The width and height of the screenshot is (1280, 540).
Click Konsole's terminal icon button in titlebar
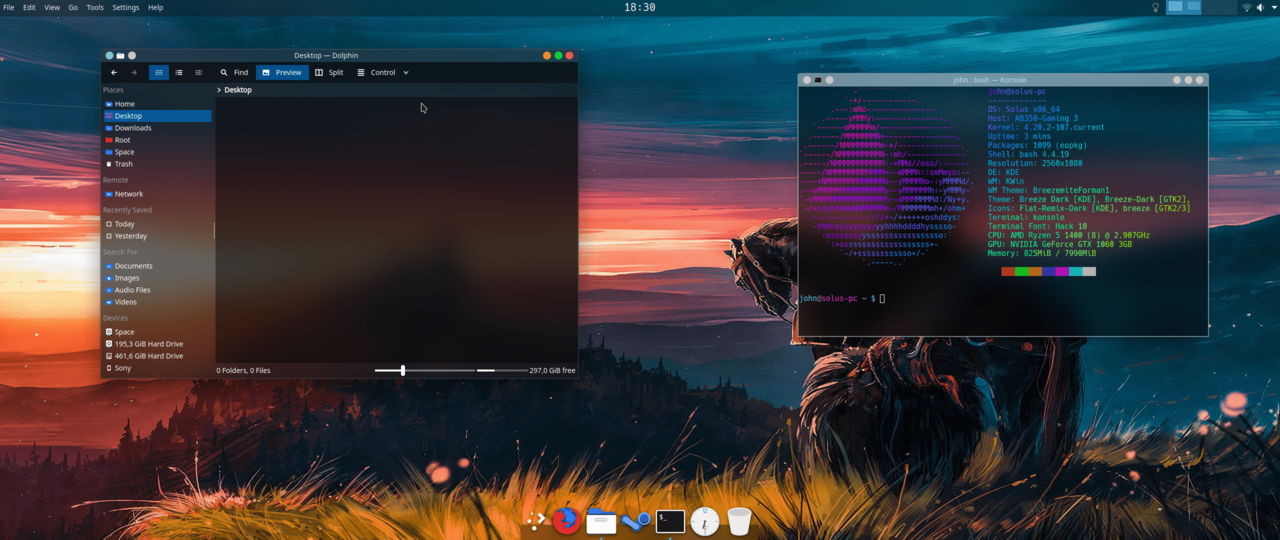pos(818,80)
